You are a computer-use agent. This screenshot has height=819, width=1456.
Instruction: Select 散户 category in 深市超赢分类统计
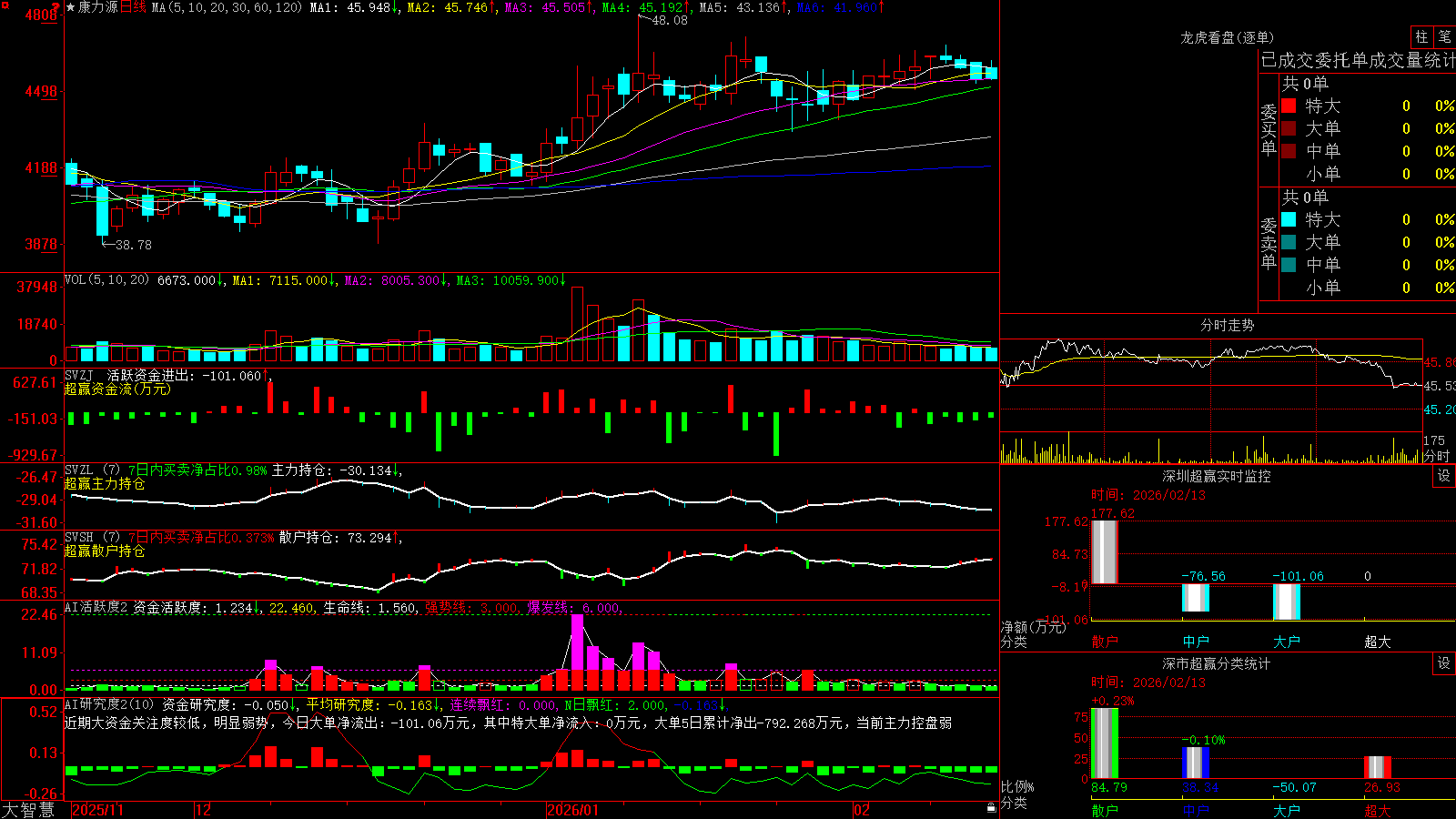click(1105, 811)
